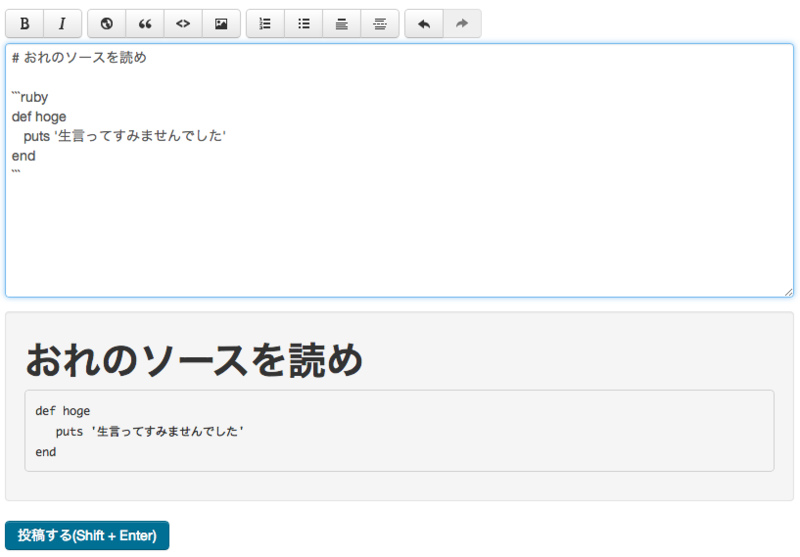
Task: Click the 'def hoge' line in the editor
Action: click(x=39, y=117)
